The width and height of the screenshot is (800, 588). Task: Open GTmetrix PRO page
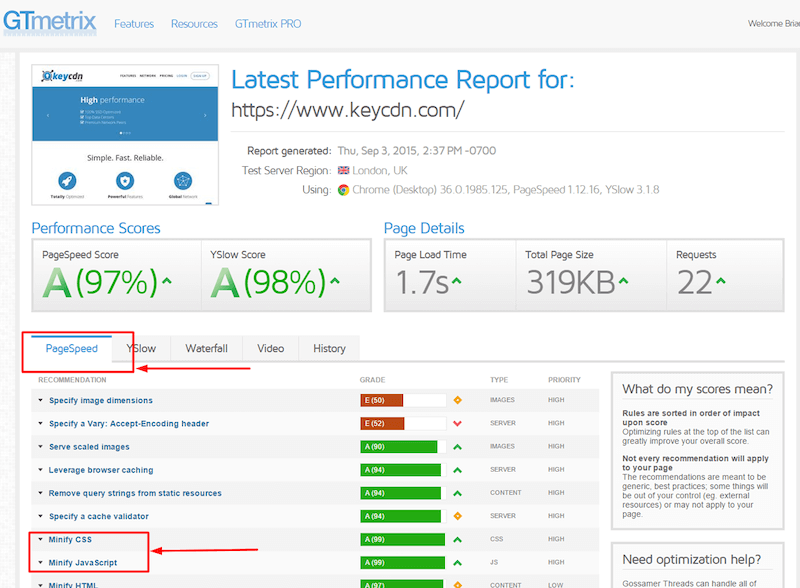tap(268, 24)
